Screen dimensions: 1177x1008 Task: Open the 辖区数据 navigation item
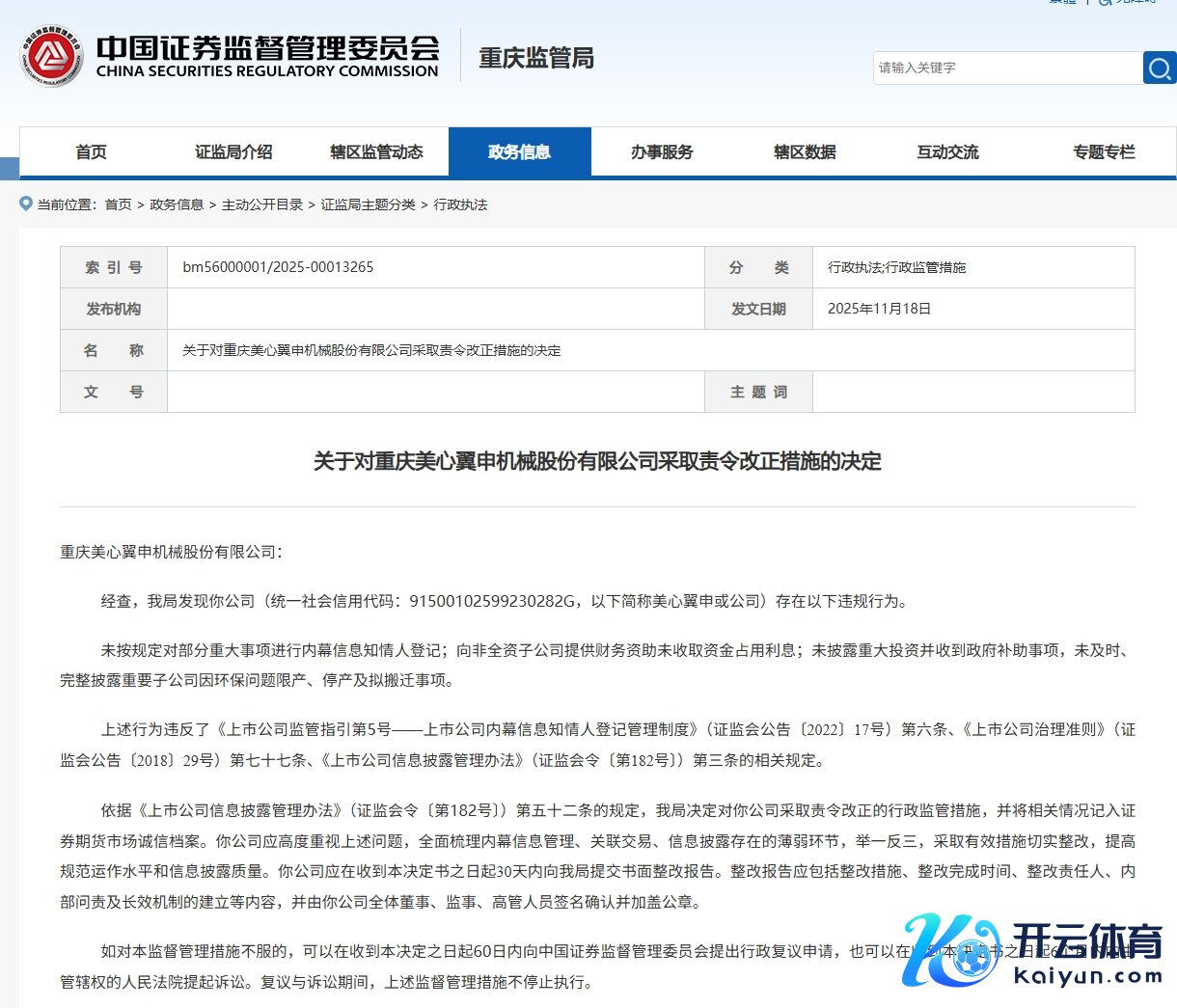[805, 152]
